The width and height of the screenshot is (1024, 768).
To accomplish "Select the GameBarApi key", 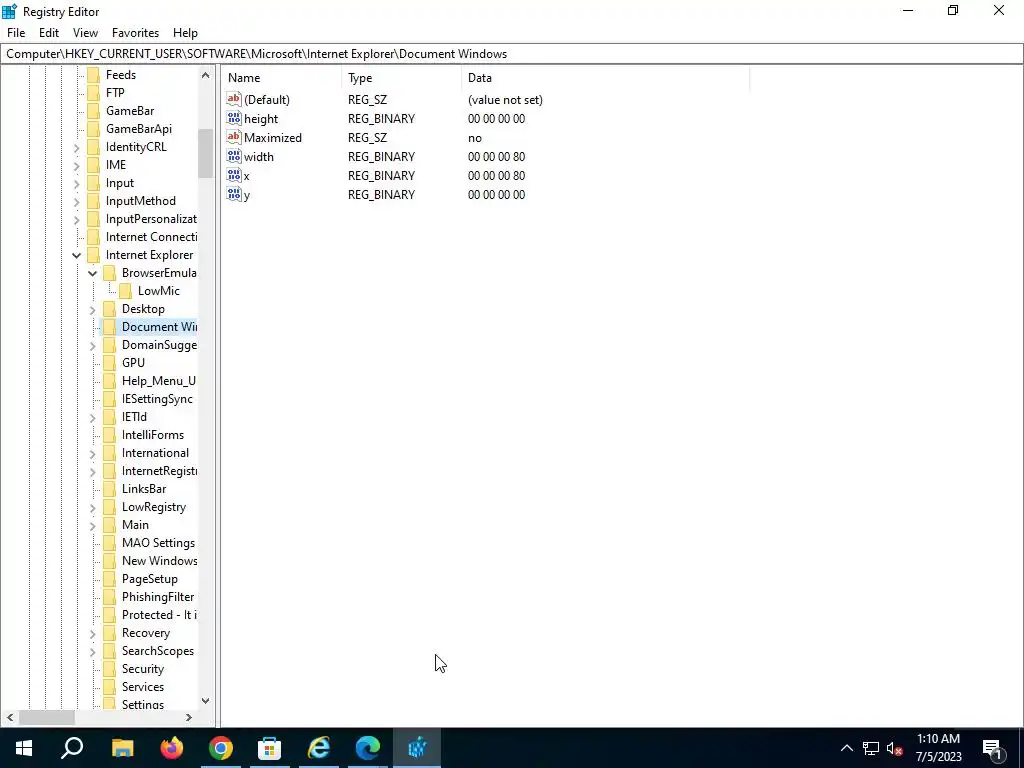I will (139, 129).
